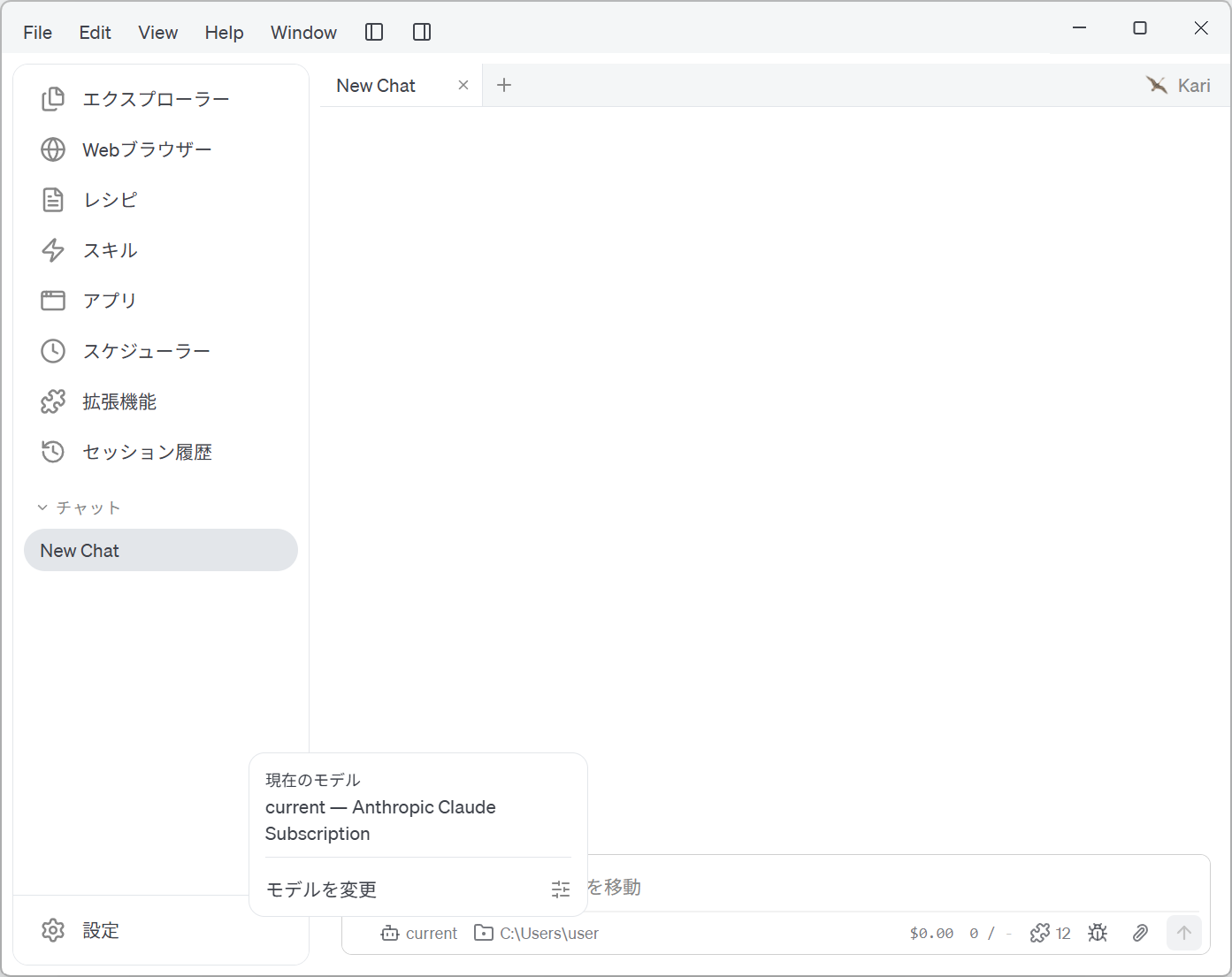Select the レシピ document icon
The height and width of the screenshot is (977, 1232).
[53, 200]
